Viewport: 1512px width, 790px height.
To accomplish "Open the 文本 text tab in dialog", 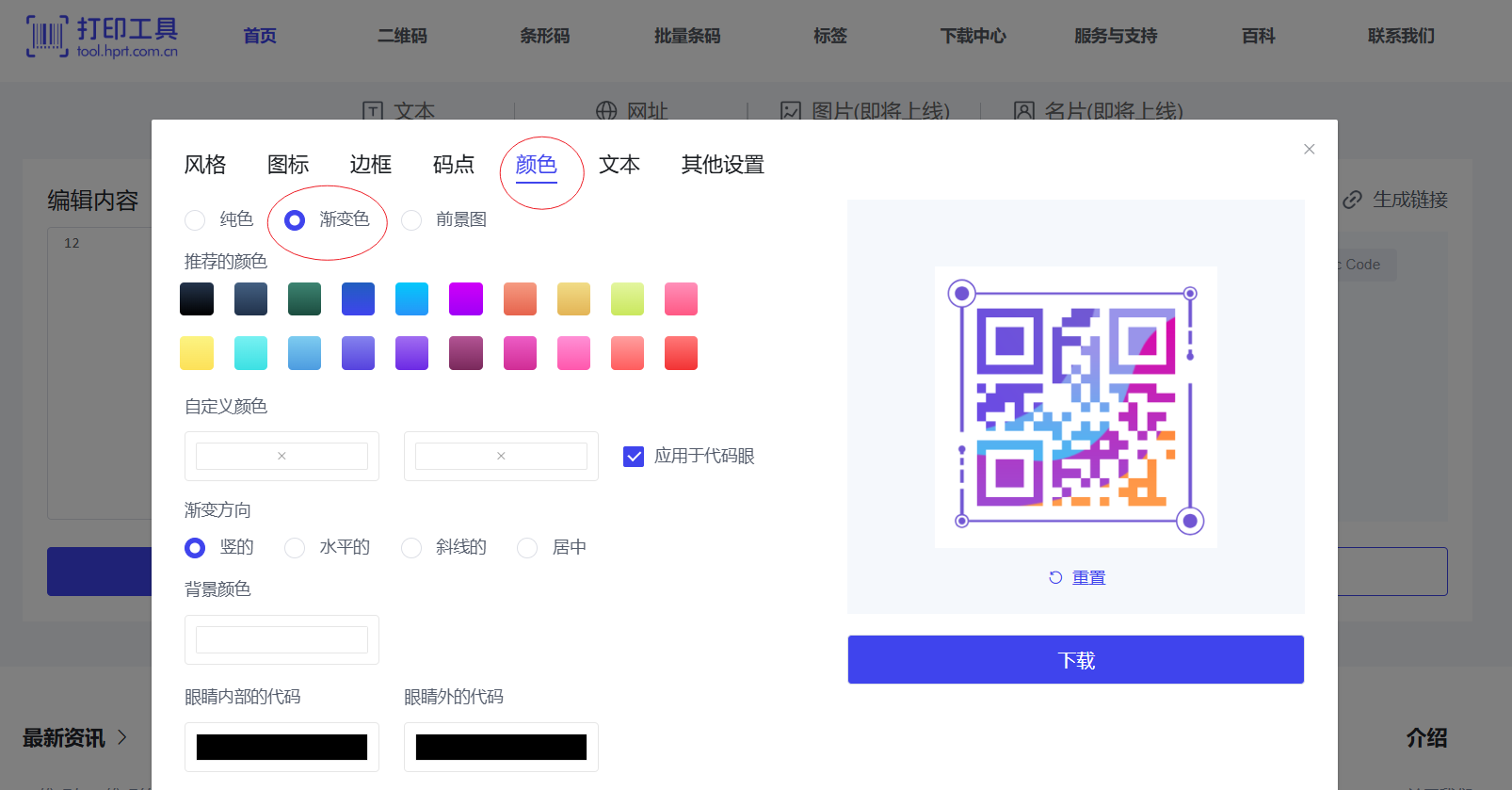I will click(x=619, y=165).
